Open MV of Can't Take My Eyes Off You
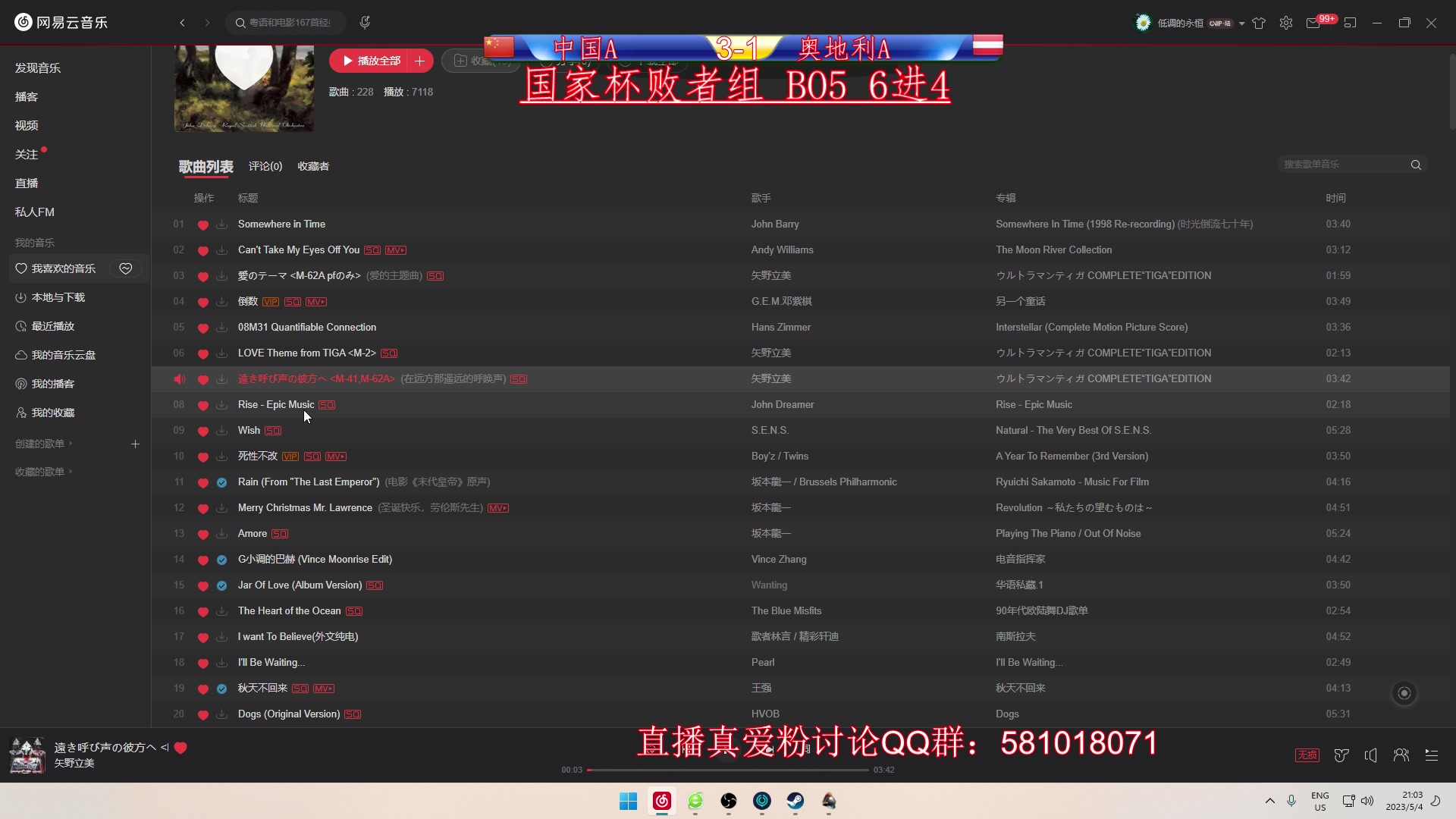 click(396, 250)
